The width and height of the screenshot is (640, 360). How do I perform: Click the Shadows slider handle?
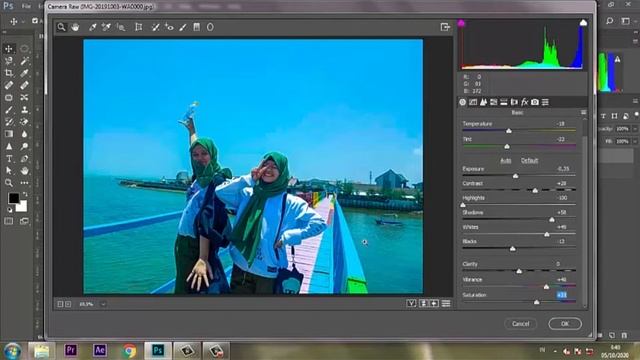click(552, 220)
